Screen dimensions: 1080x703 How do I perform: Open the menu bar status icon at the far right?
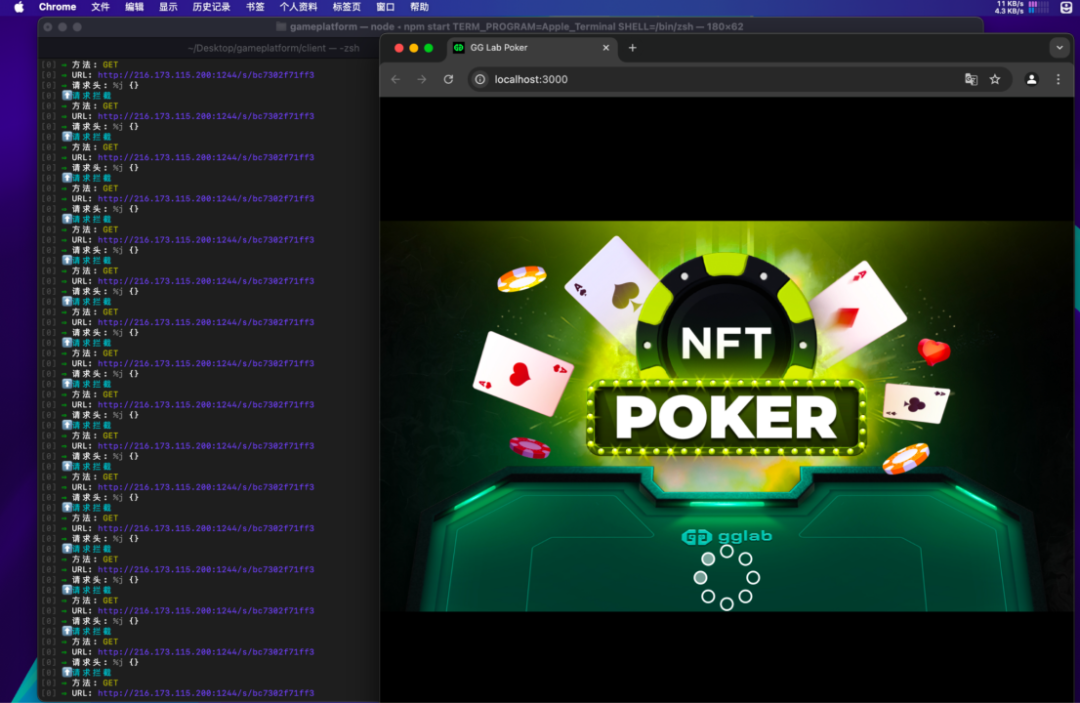[x=1066, y=7]
